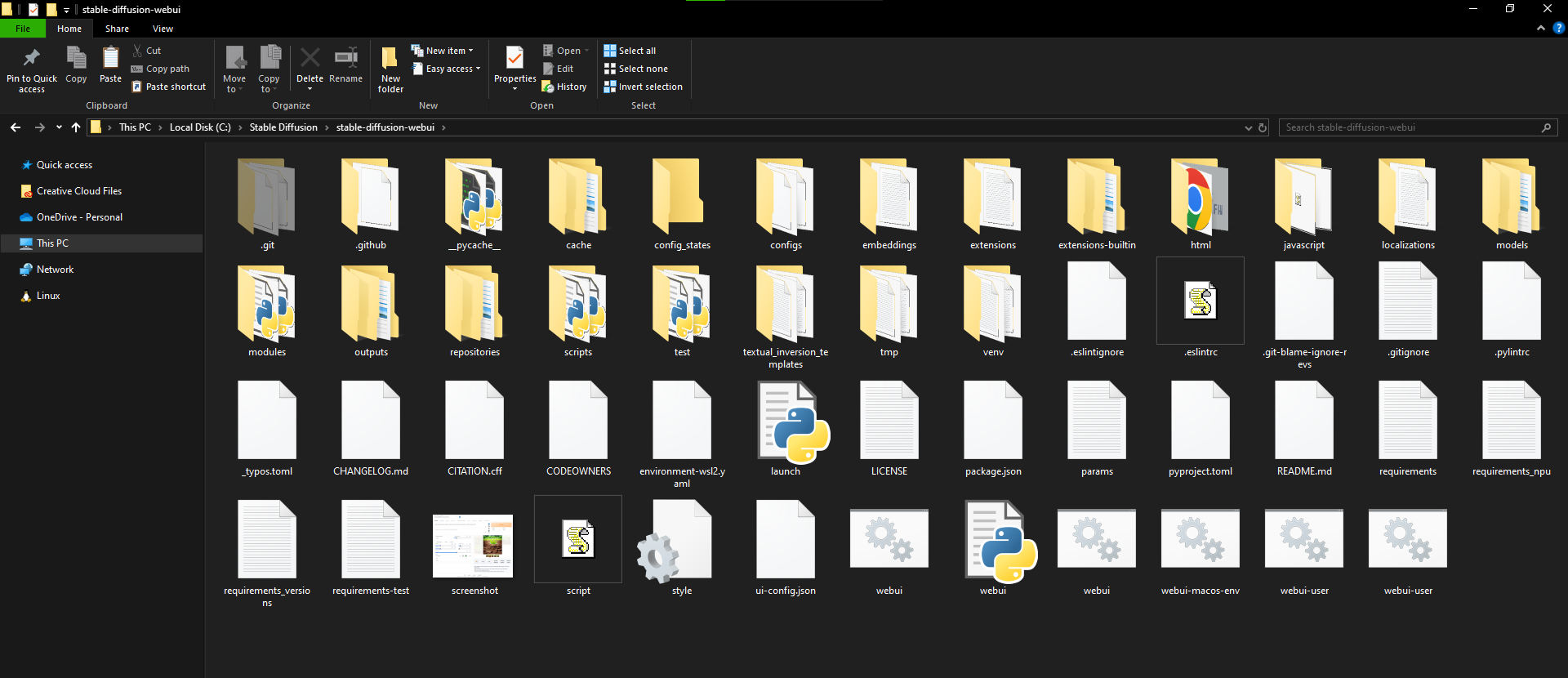The width and height of the screenshot is (1568, 678).
Task: Refresh the folder view
Action: coord(1263,128)
